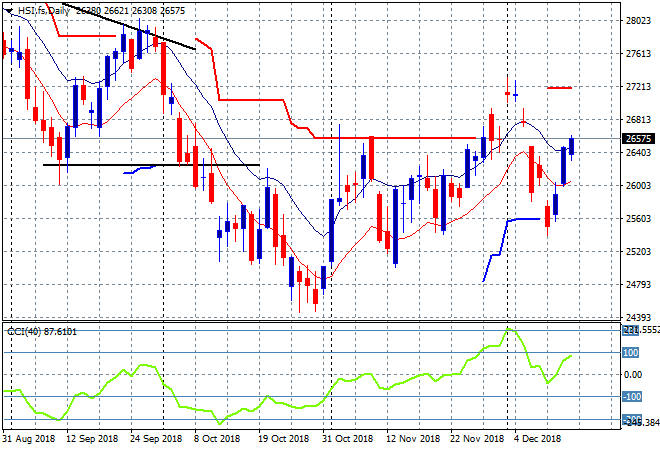The height and width of the screenshot is (450, 660).
Task: Click the 24793 price axis label
Action: pyautogui.click(x=638, y=285)
